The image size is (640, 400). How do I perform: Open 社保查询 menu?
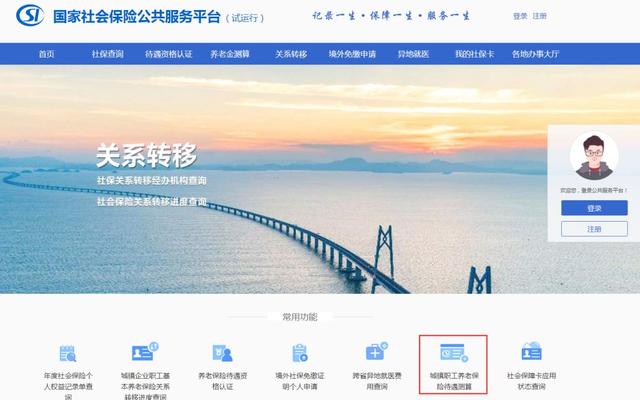pos(107,54)
